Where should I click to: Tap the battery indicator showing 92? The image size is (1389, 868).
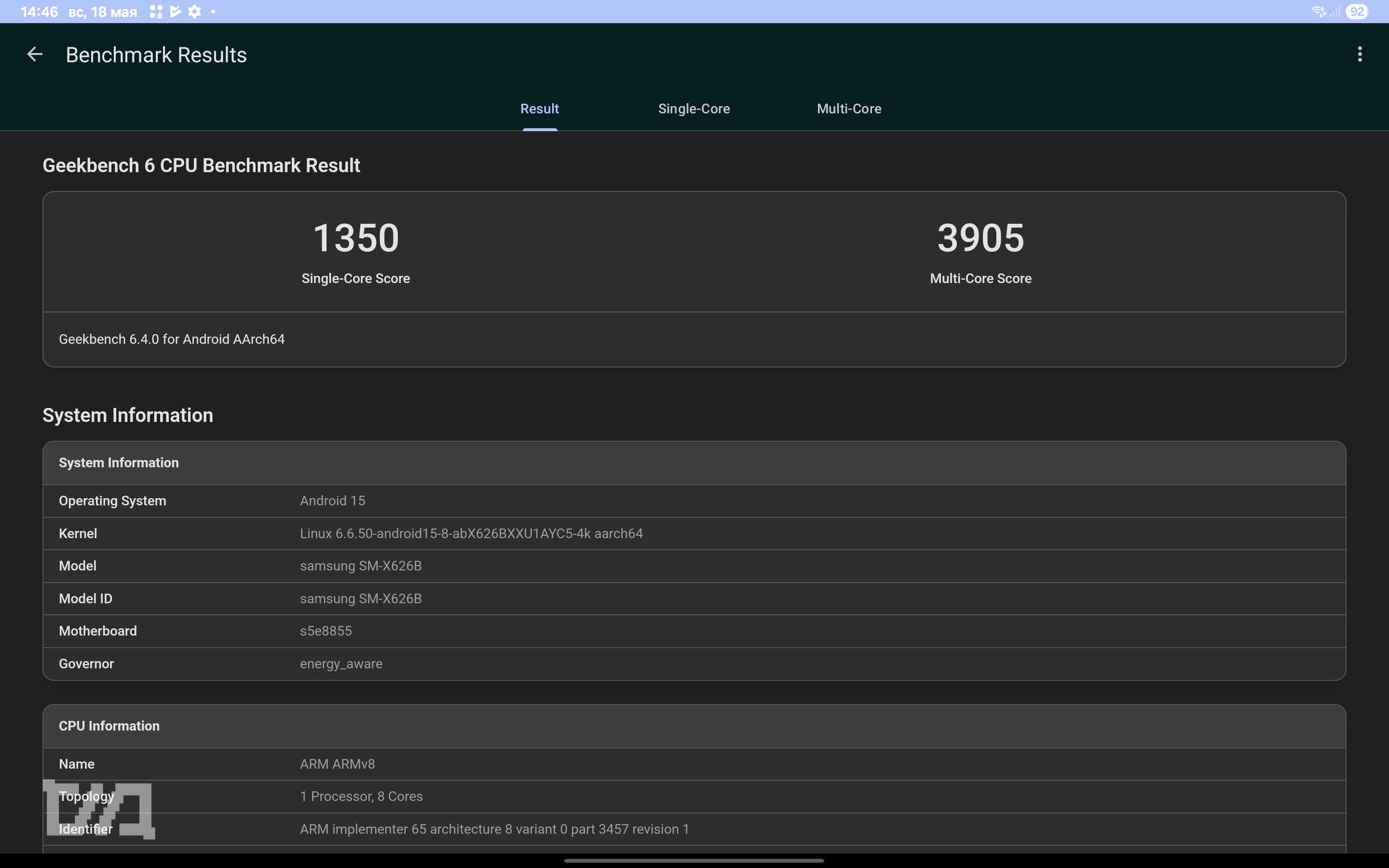coord(1357,11)
